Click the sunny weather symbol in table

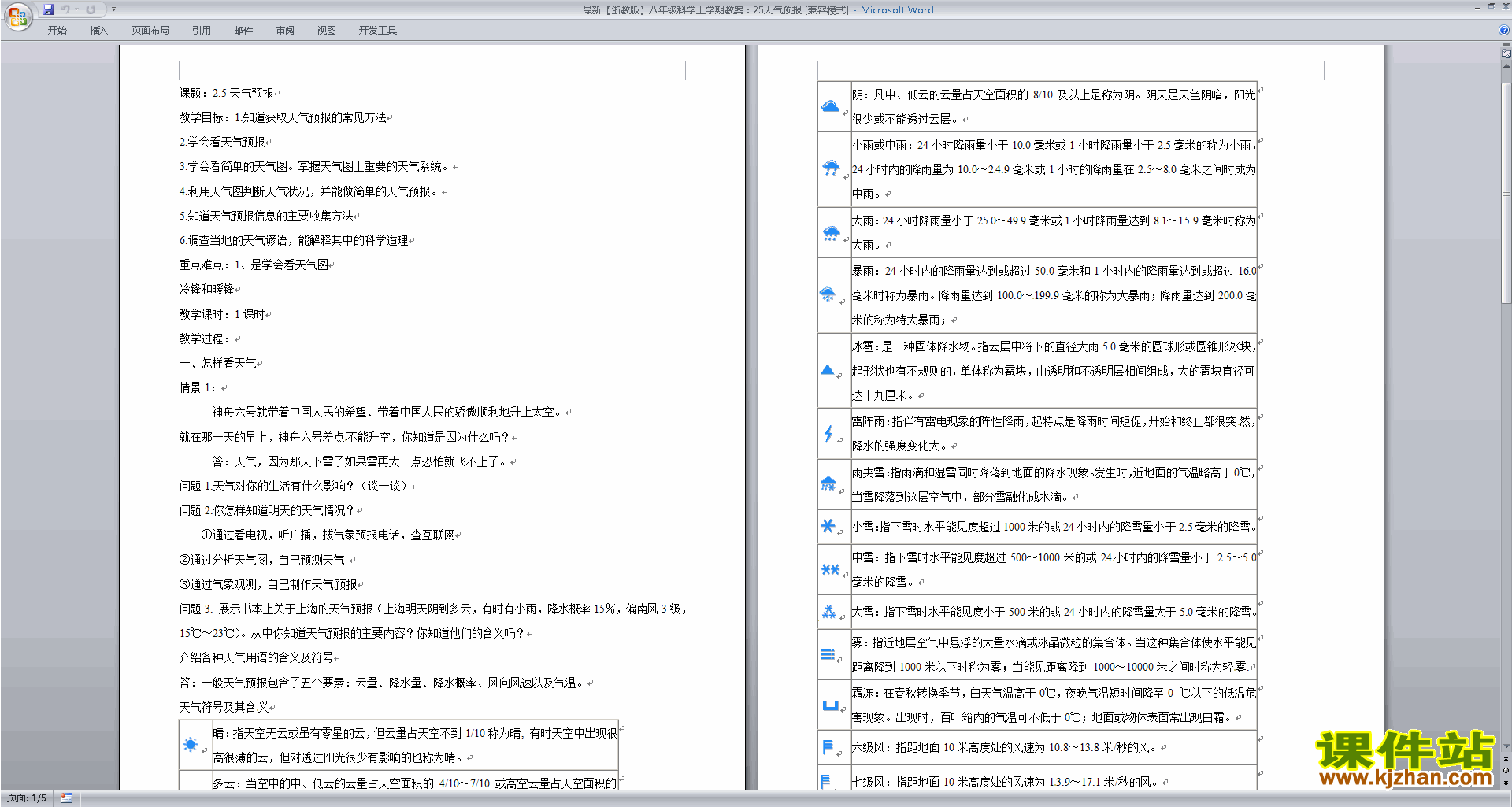(x=191, y=744)
